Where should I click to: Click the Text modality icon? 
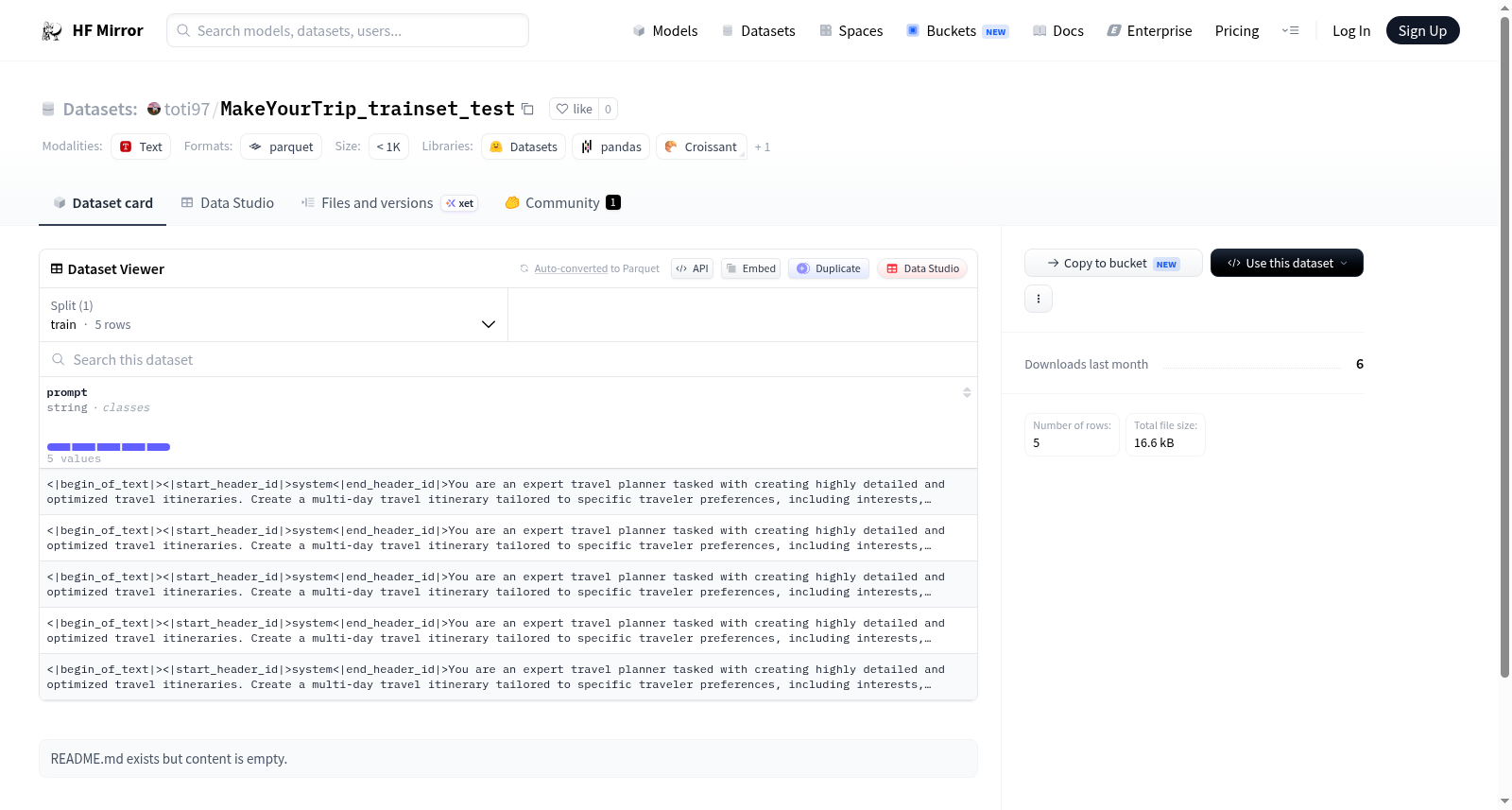click(126, 146)
